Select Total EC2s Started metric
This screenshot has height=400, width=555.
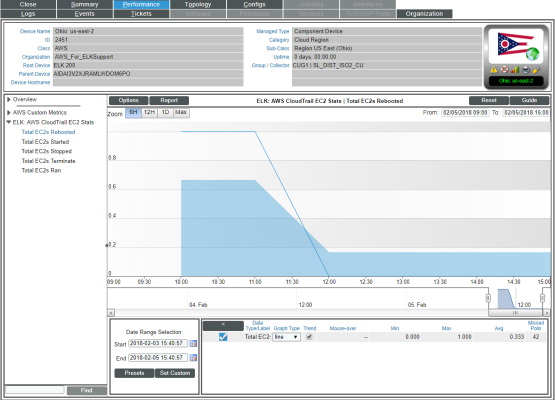click(45, 142)
